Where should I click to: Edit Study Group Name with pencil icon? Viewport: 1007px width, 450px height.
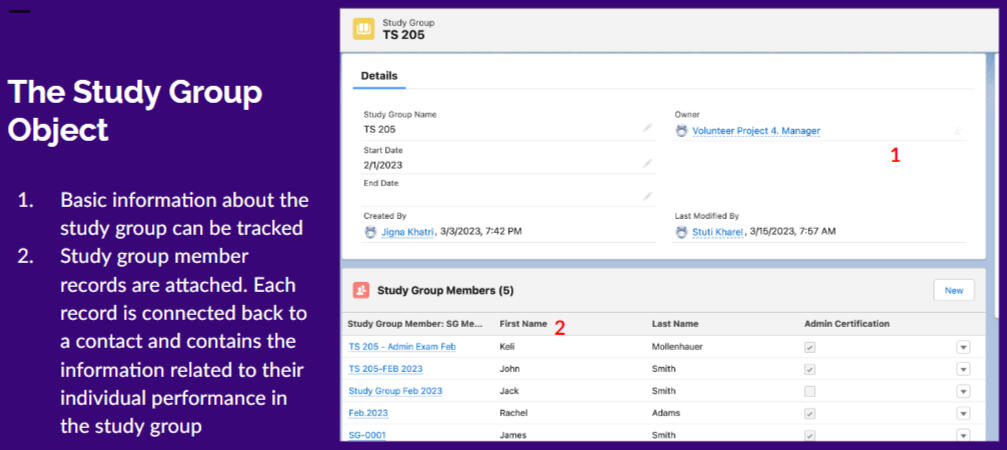click(648, 128)
